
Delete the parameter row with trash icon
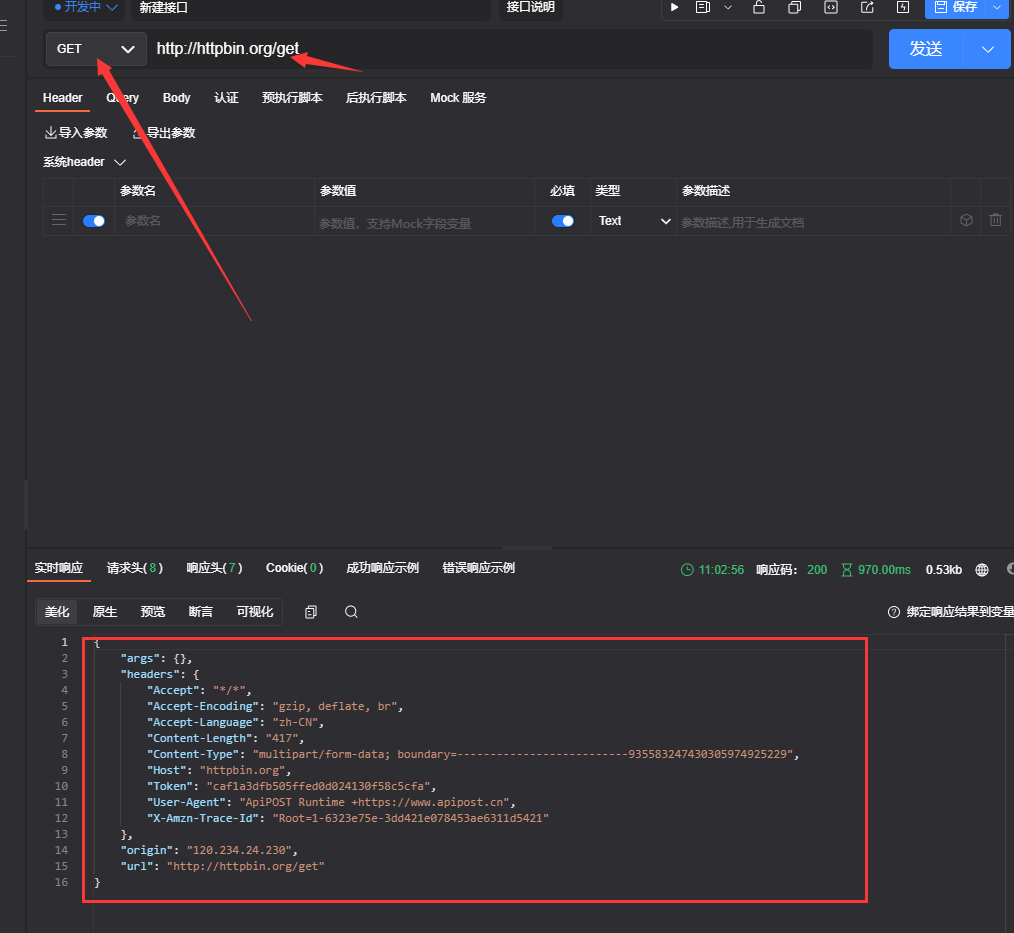point(996,220)
